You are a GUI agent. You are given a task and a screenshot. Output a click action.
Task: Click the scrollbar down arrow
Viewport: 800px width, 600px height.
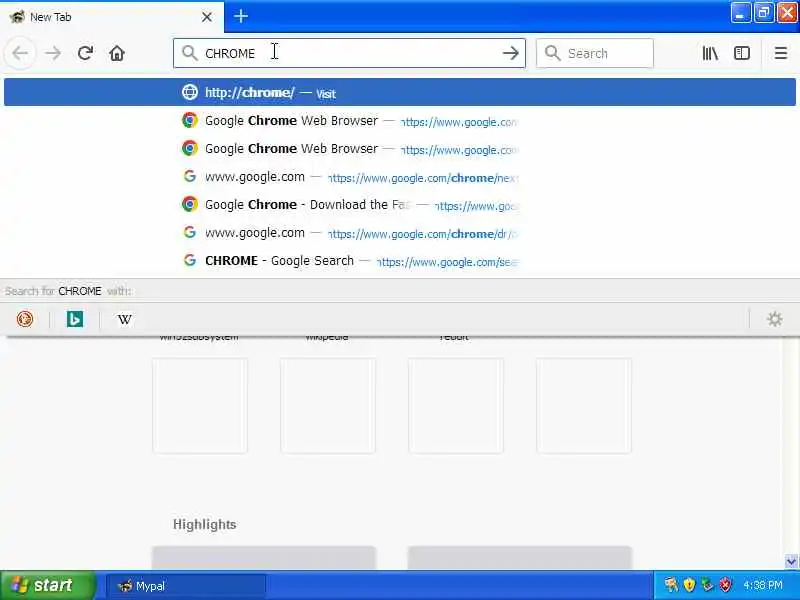[x=791, y=561]
